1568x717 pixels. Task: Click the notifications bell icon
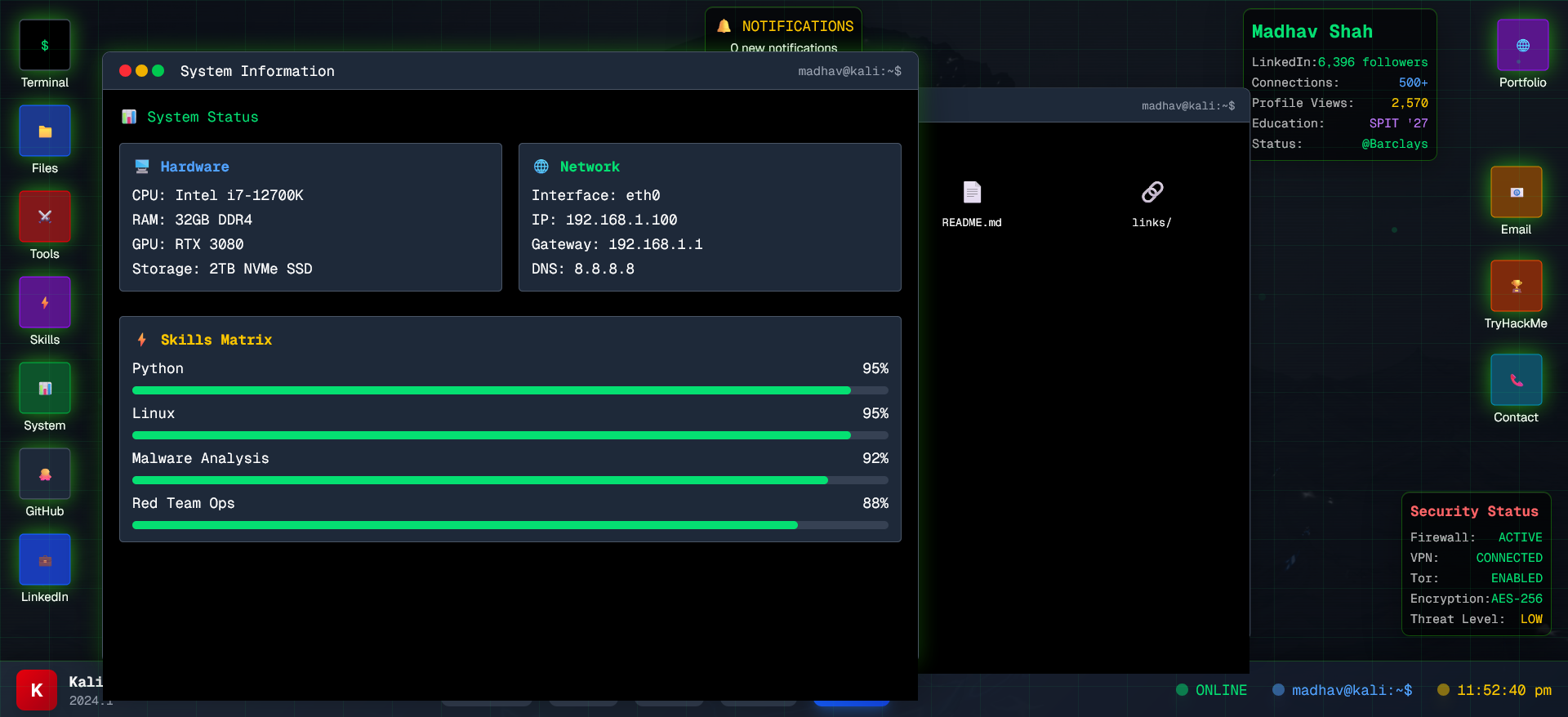[724, 26]
